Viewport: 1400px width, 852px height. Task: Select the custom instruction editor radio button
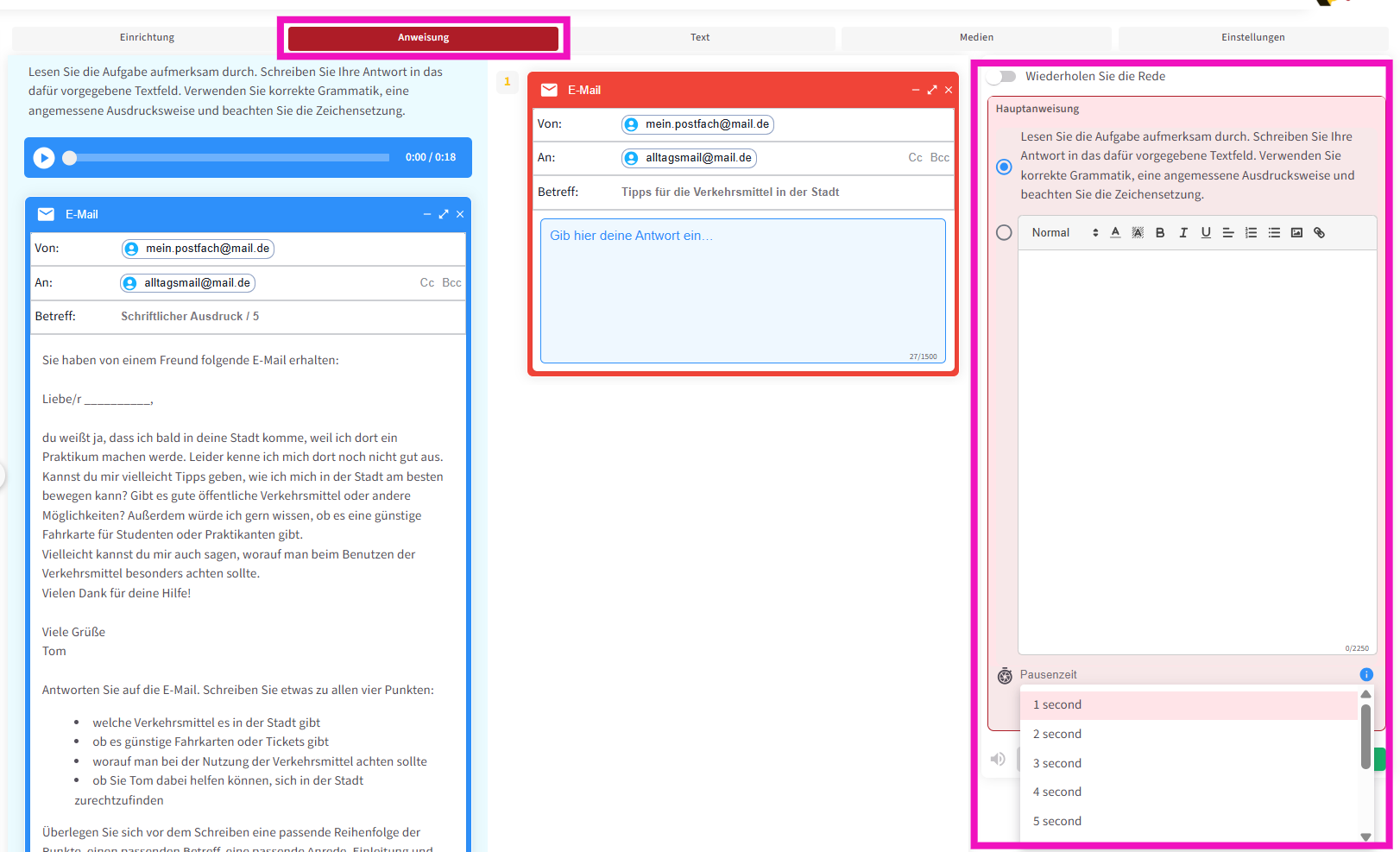coord(1004,233)
